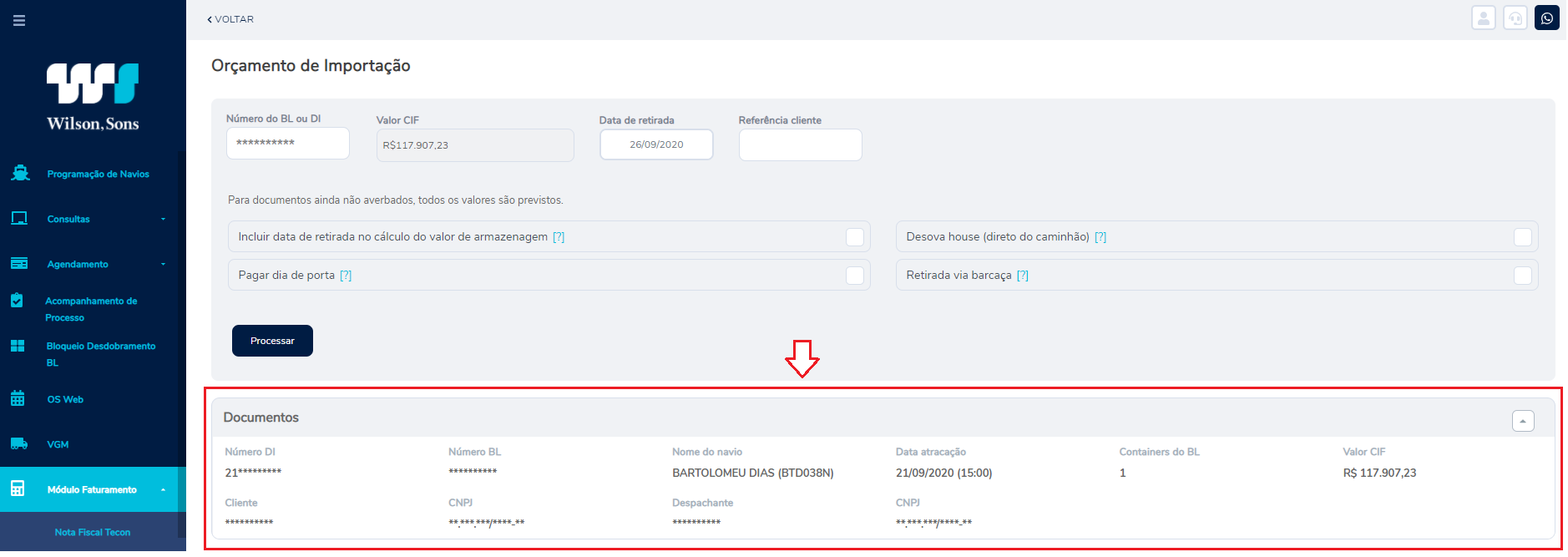Click the clipboard icon for Acompanhamento de Processo
This screenshot has height=557, width=1568.
[x=17, y=300]
